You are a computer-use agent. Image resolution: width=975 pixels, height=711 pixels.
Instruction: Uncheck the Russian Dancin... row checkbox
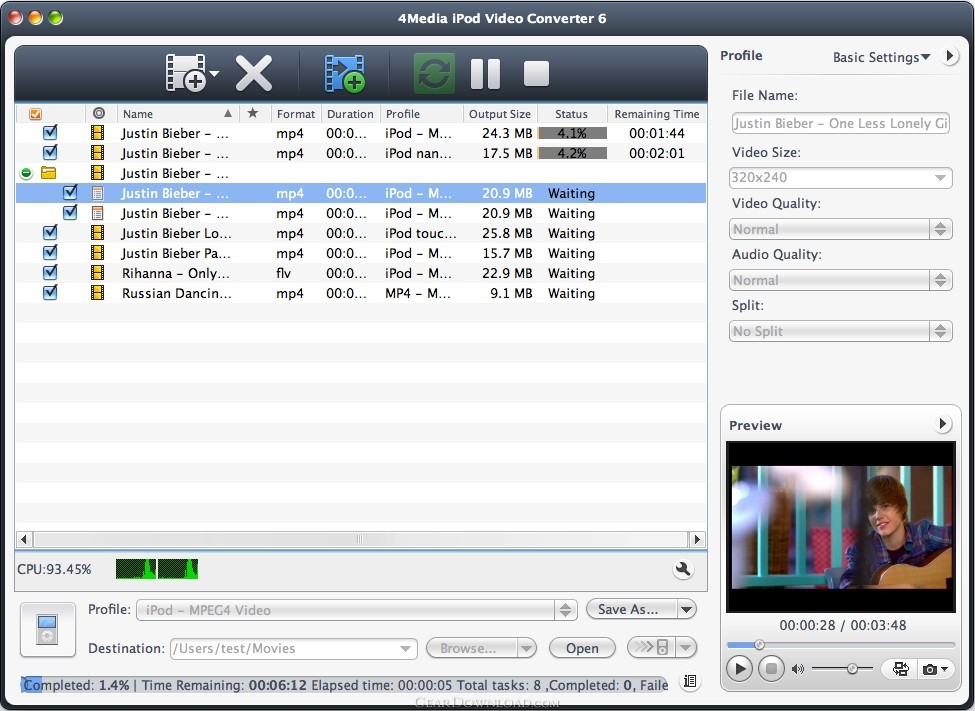[x=50, y=292]
